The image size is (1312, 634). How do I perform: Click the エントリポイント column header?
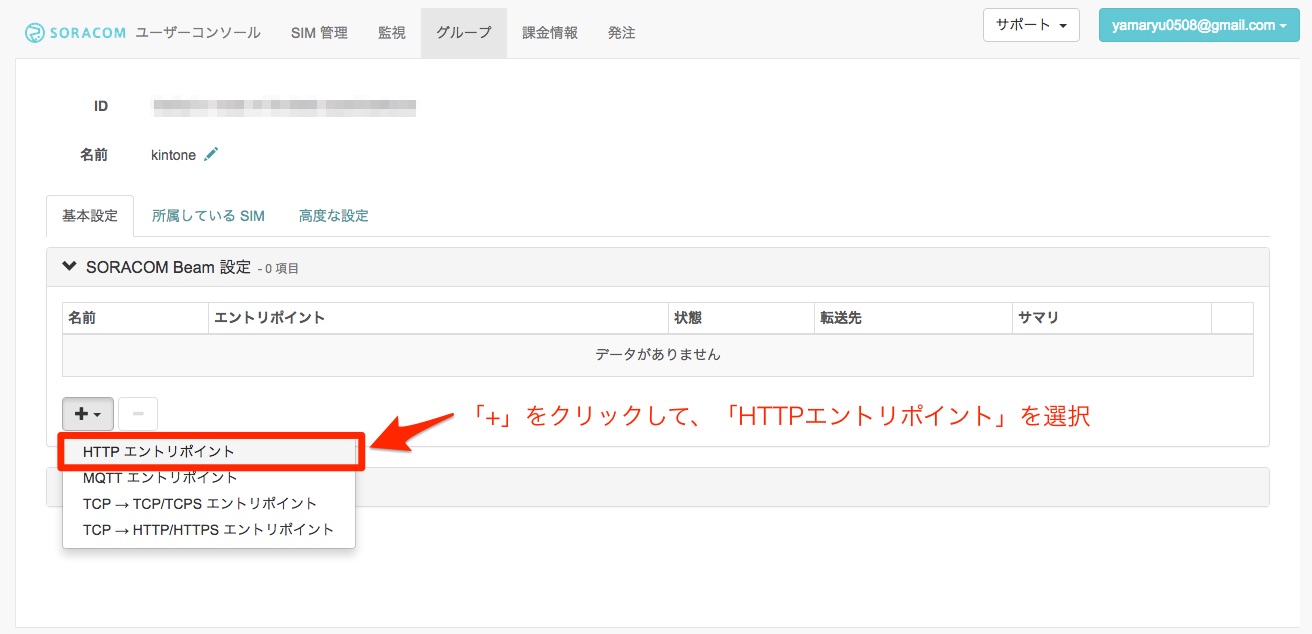pyautogui.click(x=438, y=318)
